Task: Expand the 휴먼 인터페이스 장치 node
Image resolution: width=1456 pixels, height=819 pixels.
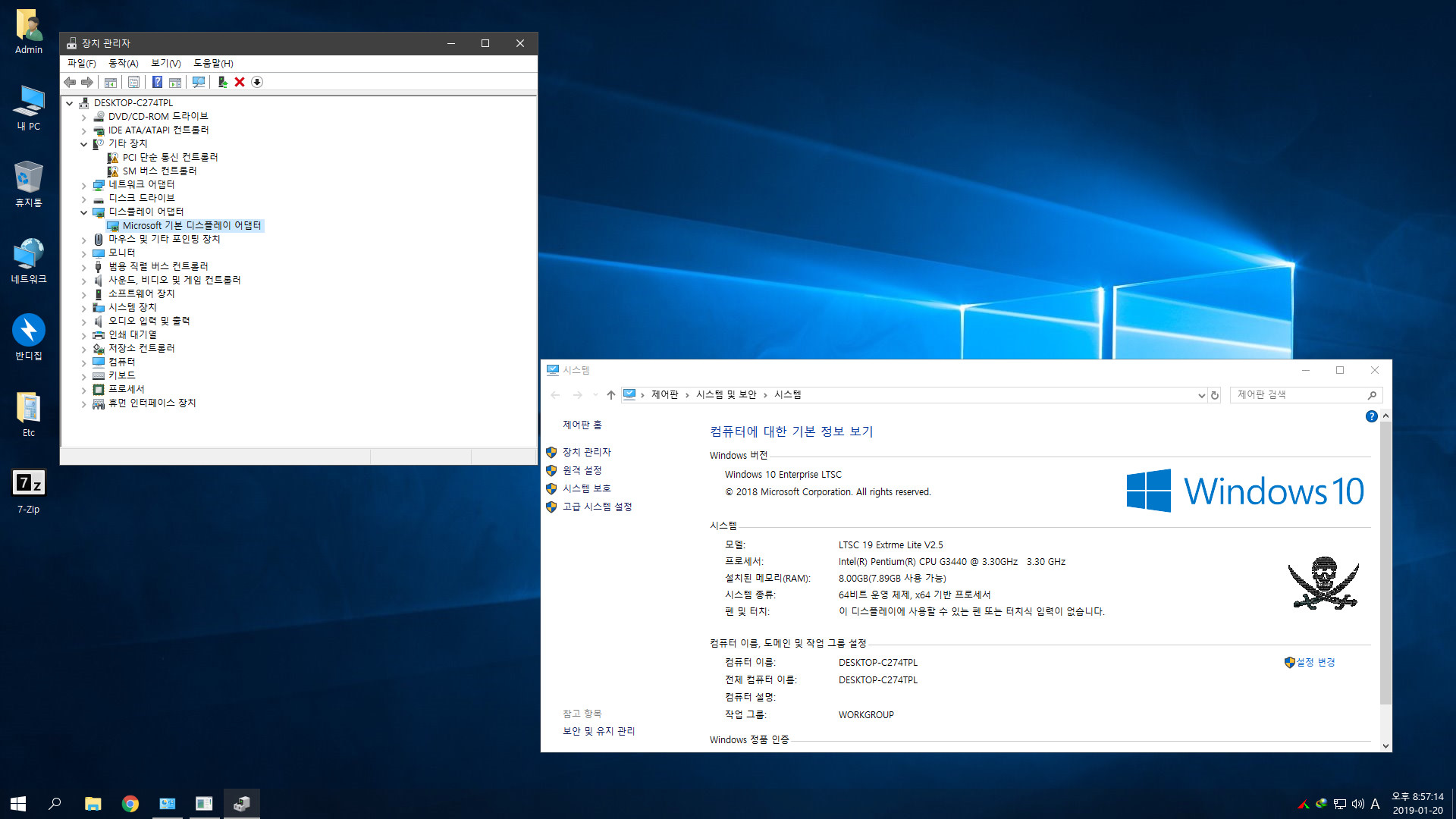Action: point(83,403)
